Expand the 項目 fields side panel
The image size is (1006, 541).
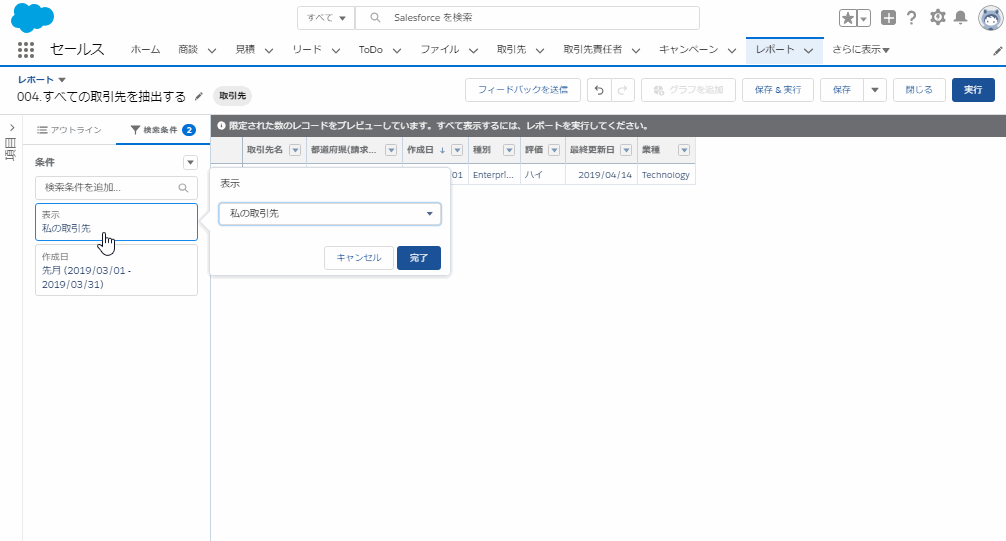[x=12, y=128]
